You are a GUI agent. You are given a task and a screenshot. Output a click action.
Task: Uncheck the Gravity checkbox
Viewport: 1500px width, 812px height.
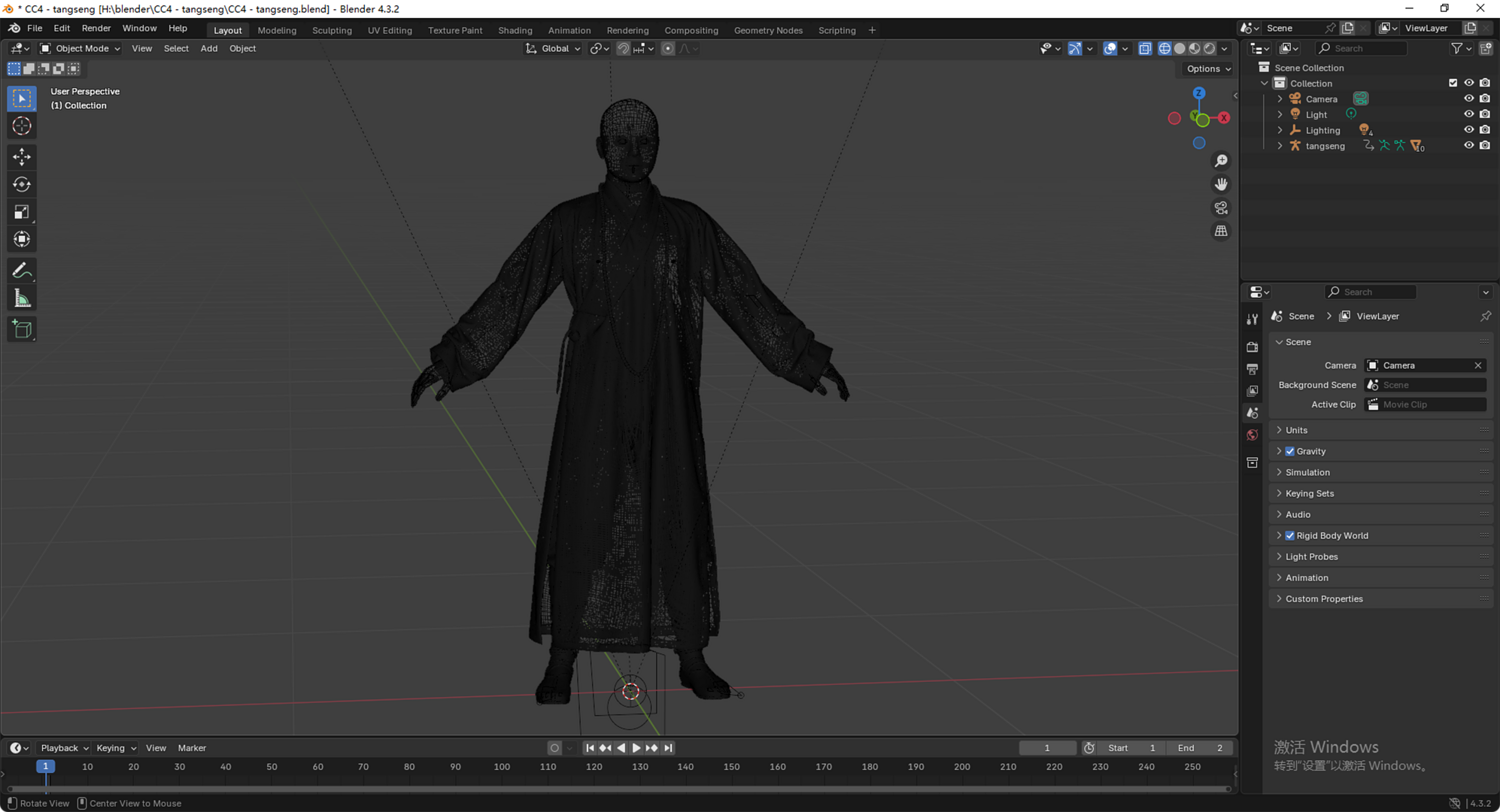coord(1290,451)
